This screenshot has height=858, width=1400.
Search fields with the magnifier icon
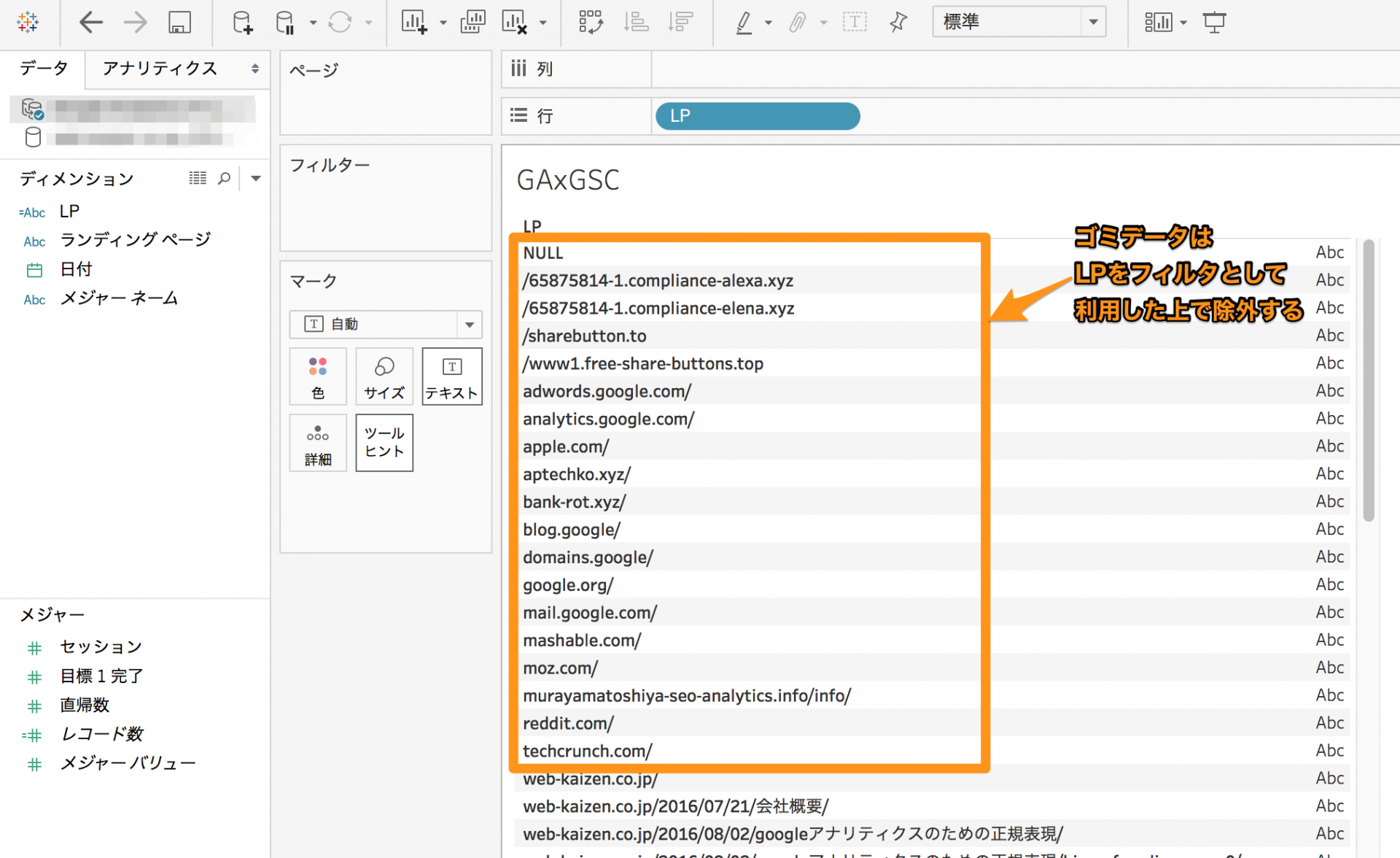tap(225, 178)
